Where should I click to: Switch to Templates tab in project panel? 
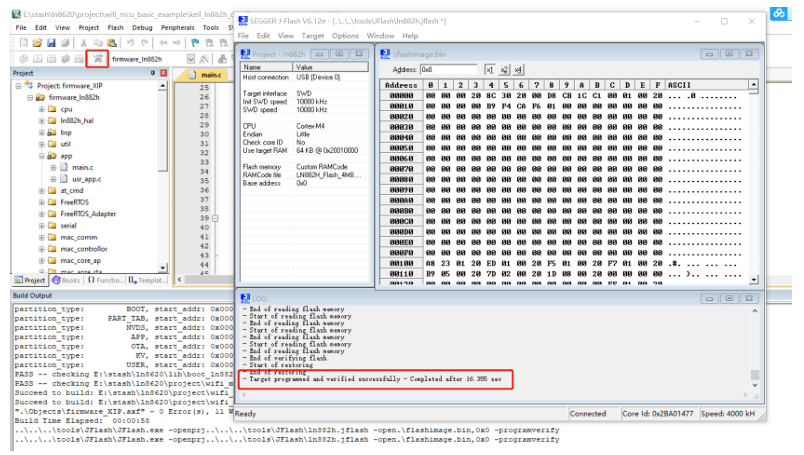[x=148, y=280]
